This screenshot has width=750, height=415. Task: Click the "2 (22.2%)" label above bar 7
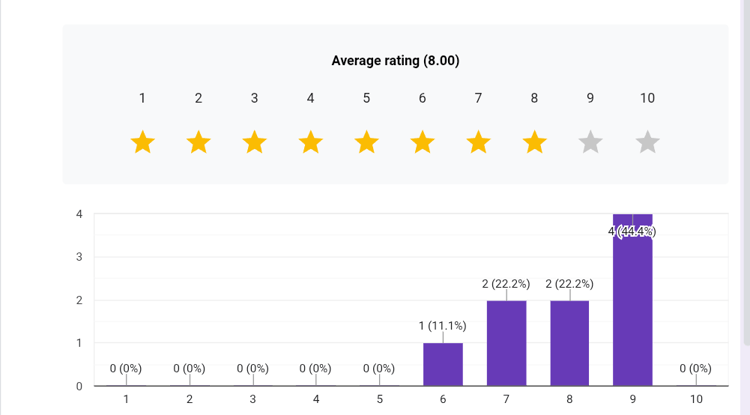click(x=506, y=284)
